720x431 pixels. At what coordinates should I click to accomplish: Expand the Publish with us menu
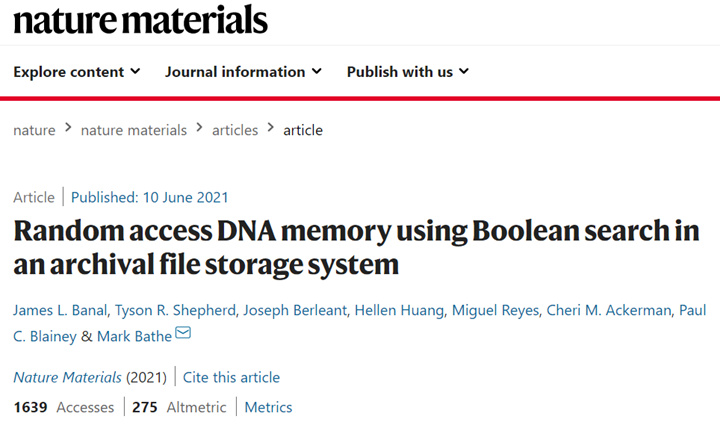click(408, 72)
